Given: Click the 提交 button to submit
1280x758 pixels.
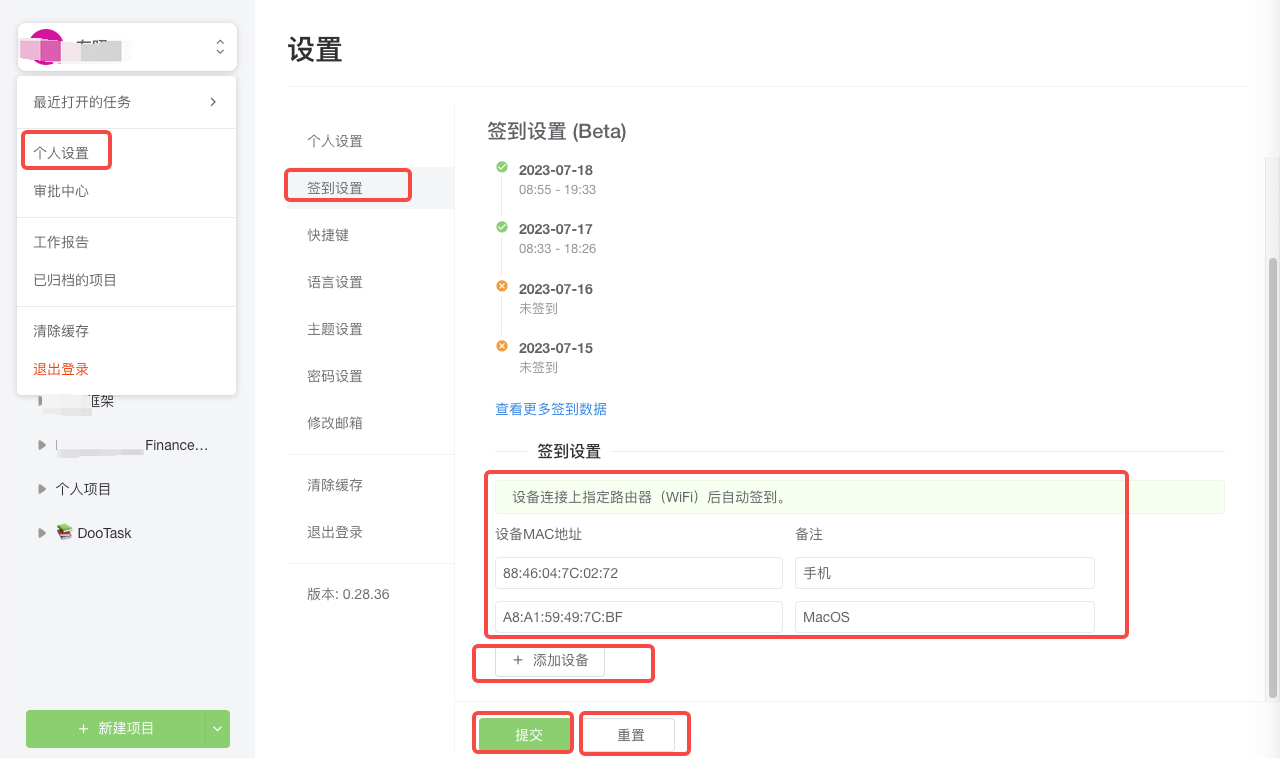Looking at the screenshot, I should 523,732.
